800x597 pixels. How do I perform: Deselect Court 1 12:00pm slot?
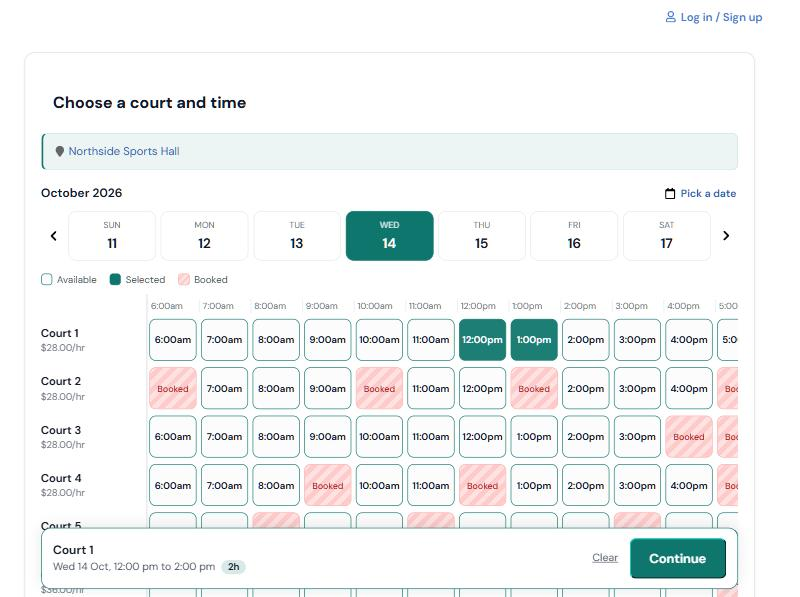[482, 340]
